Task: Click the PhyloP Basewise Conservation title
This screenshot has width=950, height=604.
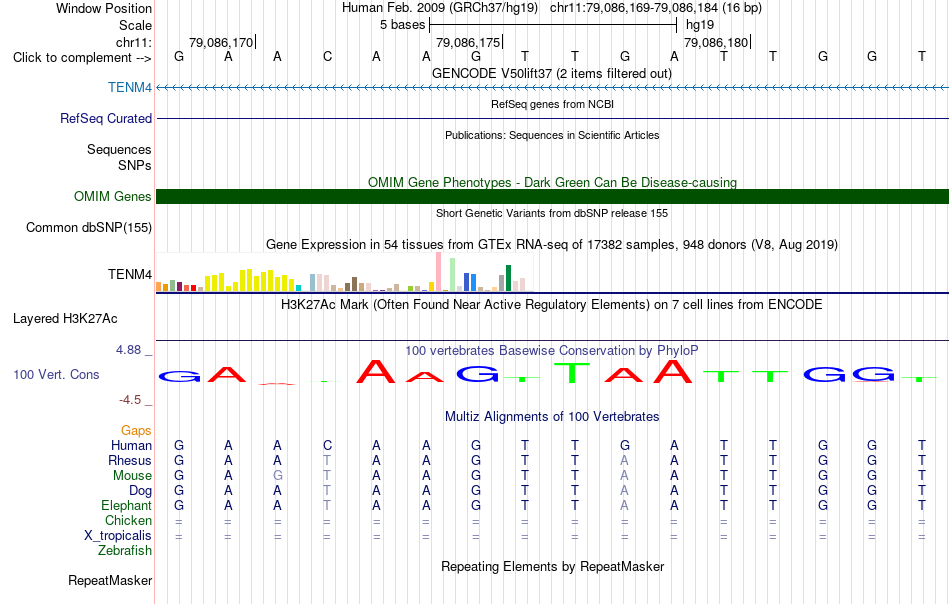Action: coord(551,350)
